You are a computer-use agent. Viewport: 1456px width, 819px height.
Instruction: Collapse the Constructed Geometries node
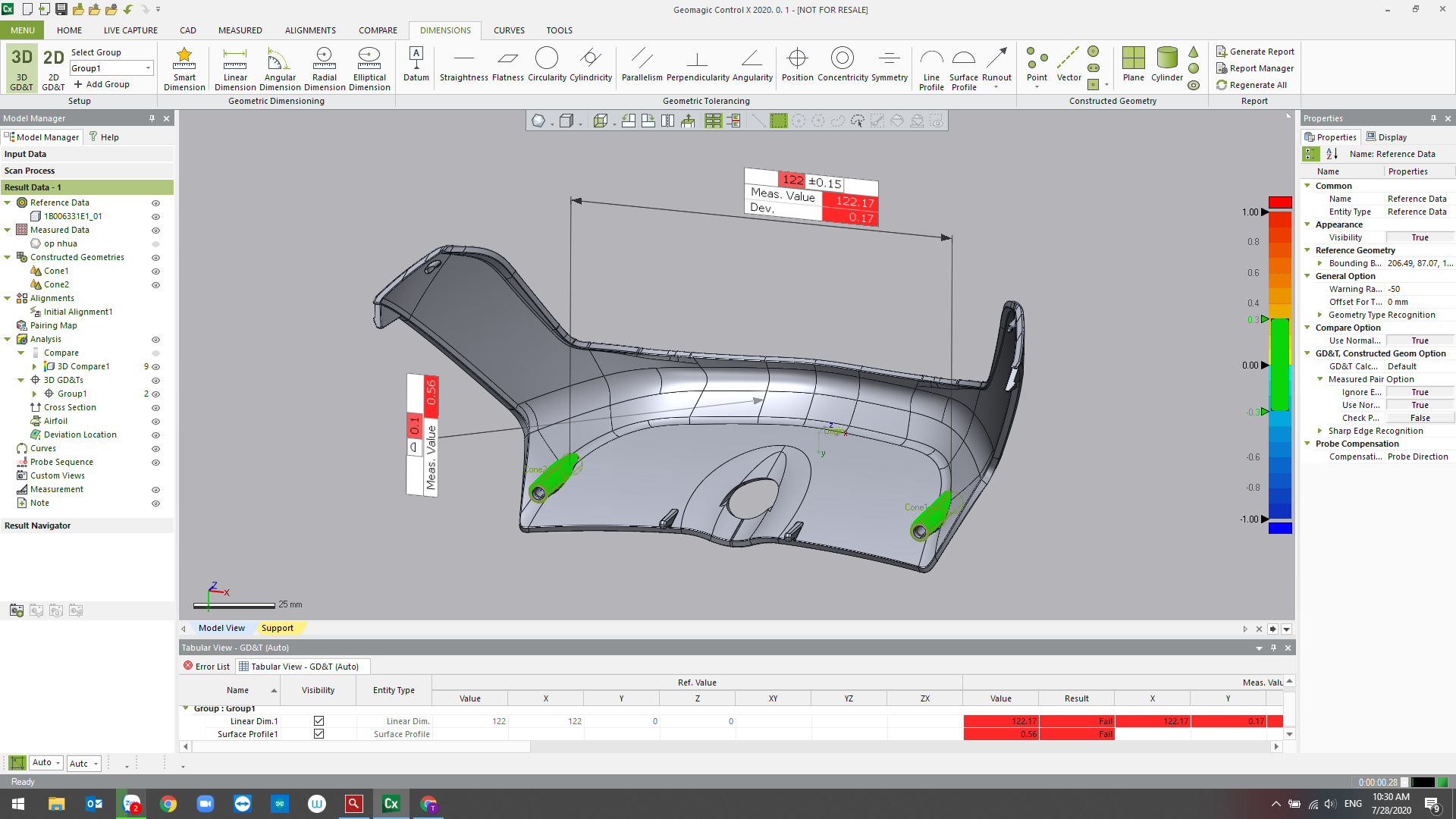pos(8,258)
